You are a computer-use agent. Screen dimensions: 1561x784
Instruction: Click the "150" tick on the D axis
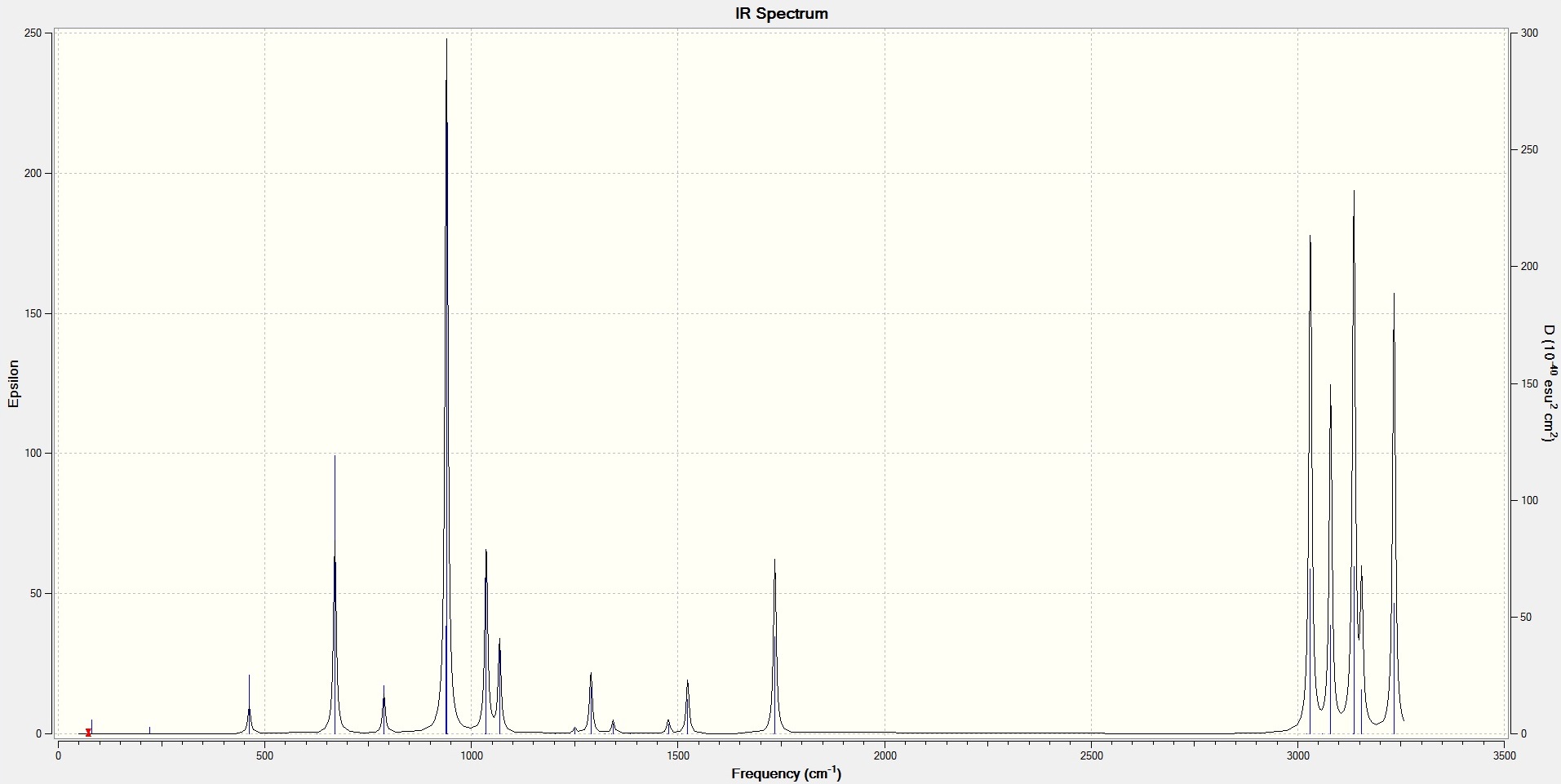[1529, 384]
